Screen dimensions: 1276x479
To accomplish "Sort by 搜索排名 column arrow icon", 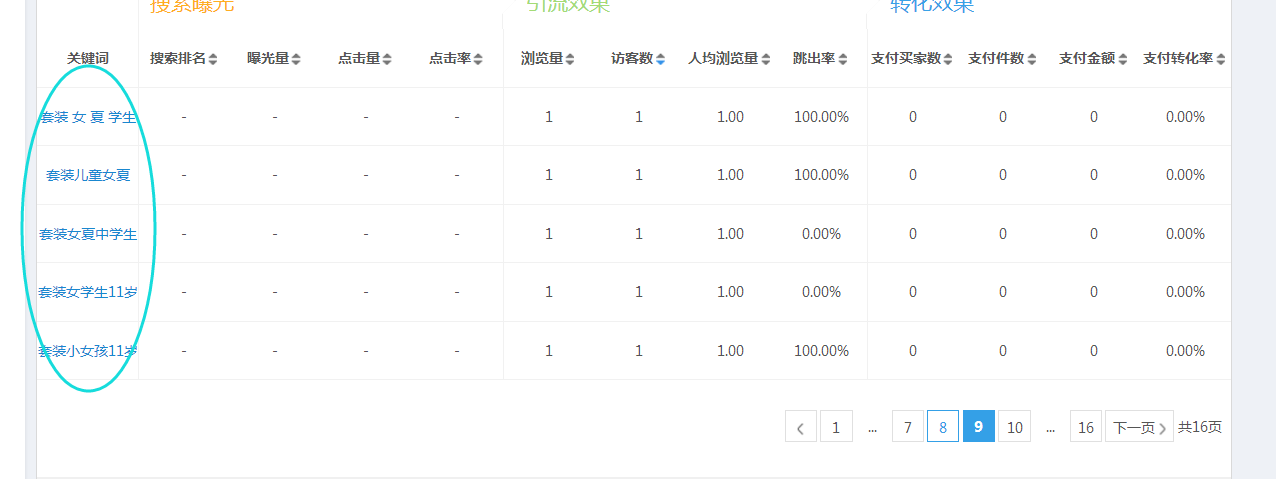I will click(x=213, y=59).
